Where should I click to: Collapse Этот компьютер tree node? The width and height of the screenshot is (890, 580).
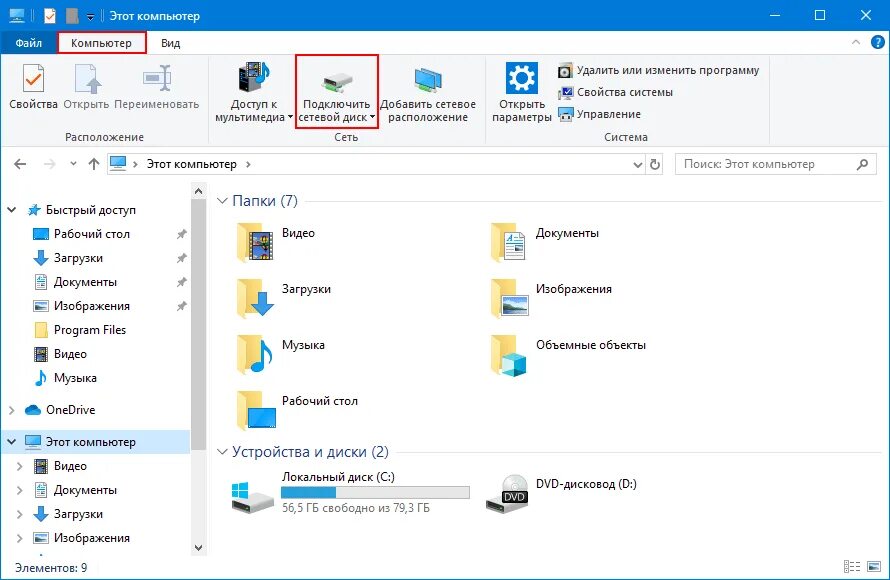[11, 442]
